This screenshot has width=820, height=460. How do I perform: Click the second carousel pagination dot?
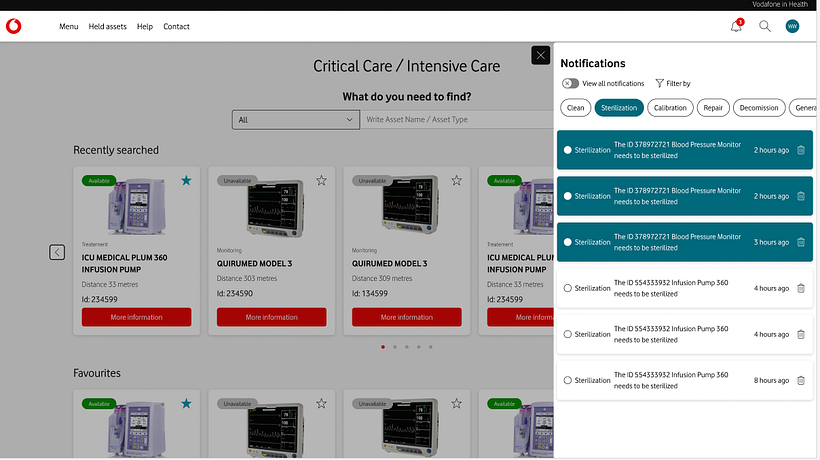point(395,347)
